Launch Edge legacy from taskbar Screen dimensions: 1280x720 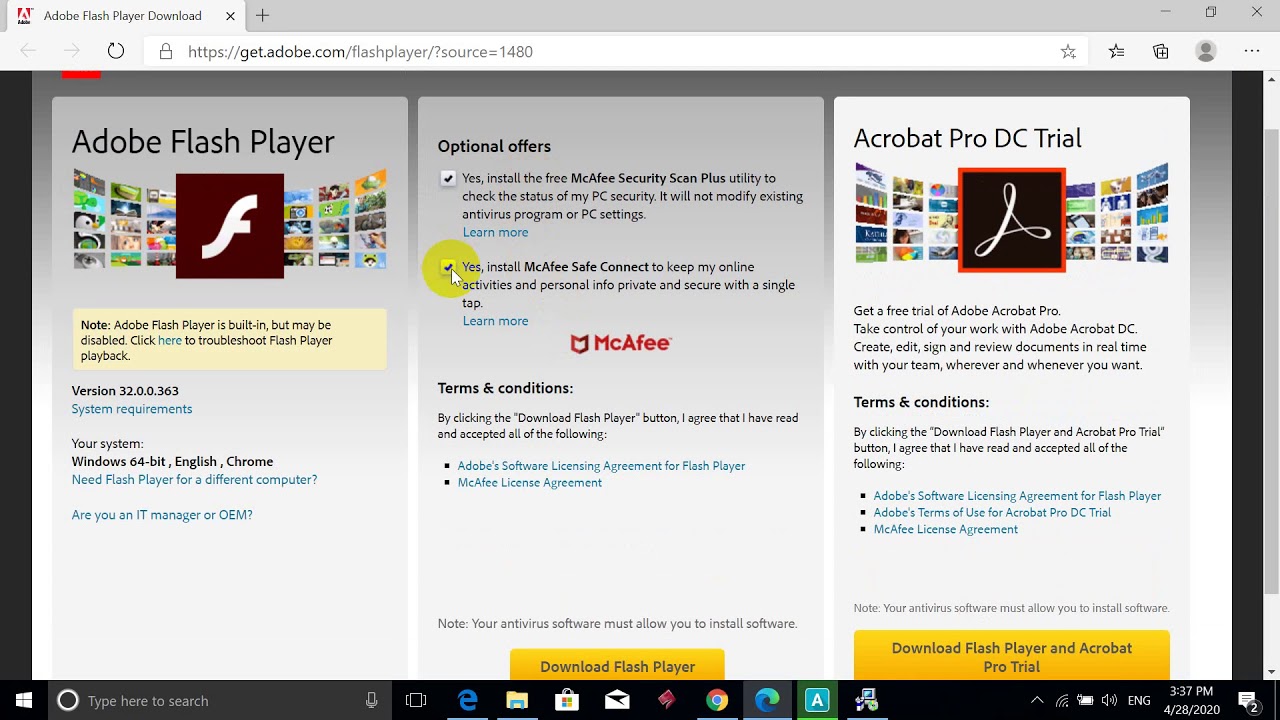coord(467,700)
